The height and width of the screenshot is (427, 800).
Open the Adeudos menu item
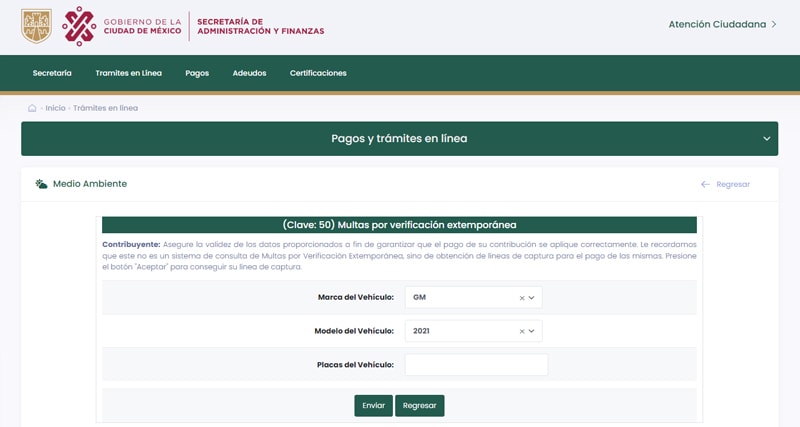[x=249, y=73]
